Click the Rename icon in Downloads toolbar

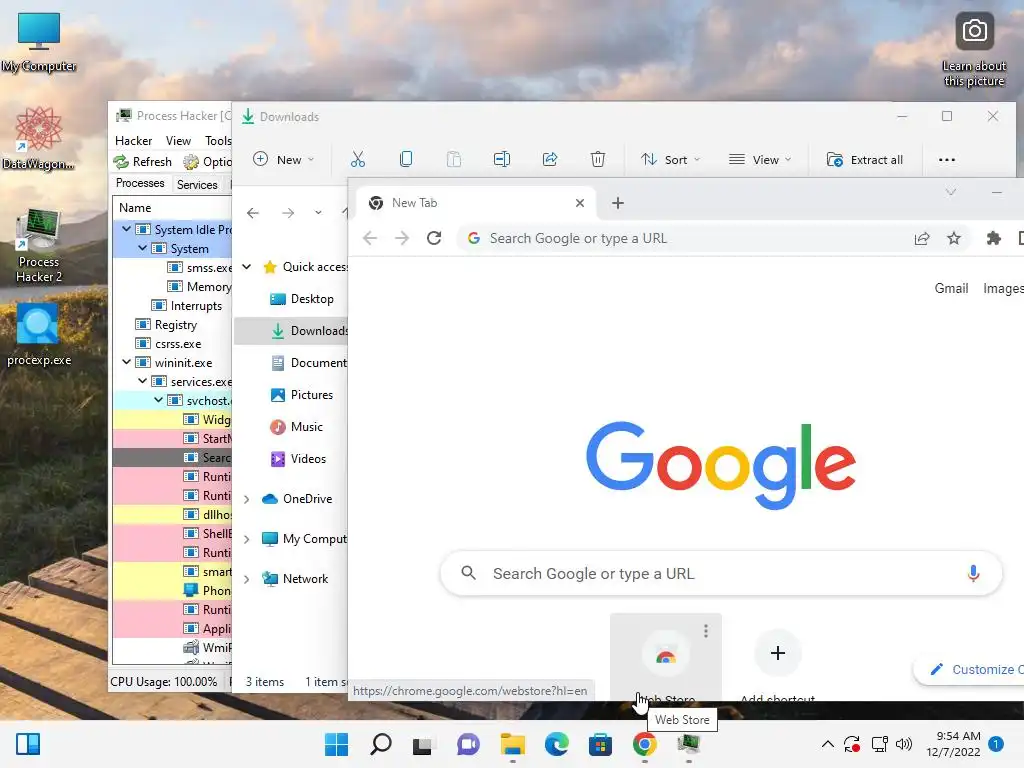tap(502, 159)
